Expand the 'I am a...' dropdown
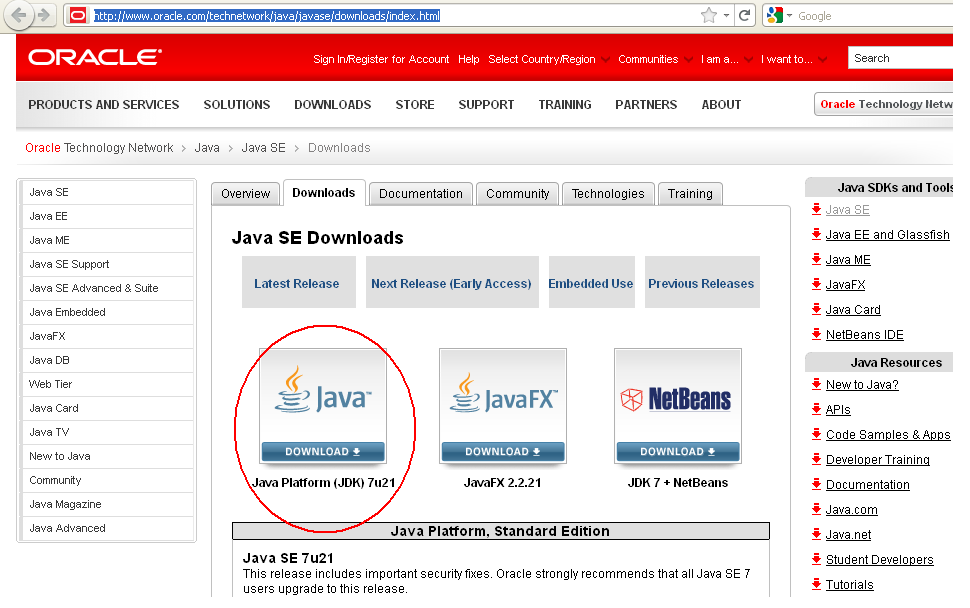Image resolution: width=970 pixels, height=608 pixels. click(x=726, y=59)
